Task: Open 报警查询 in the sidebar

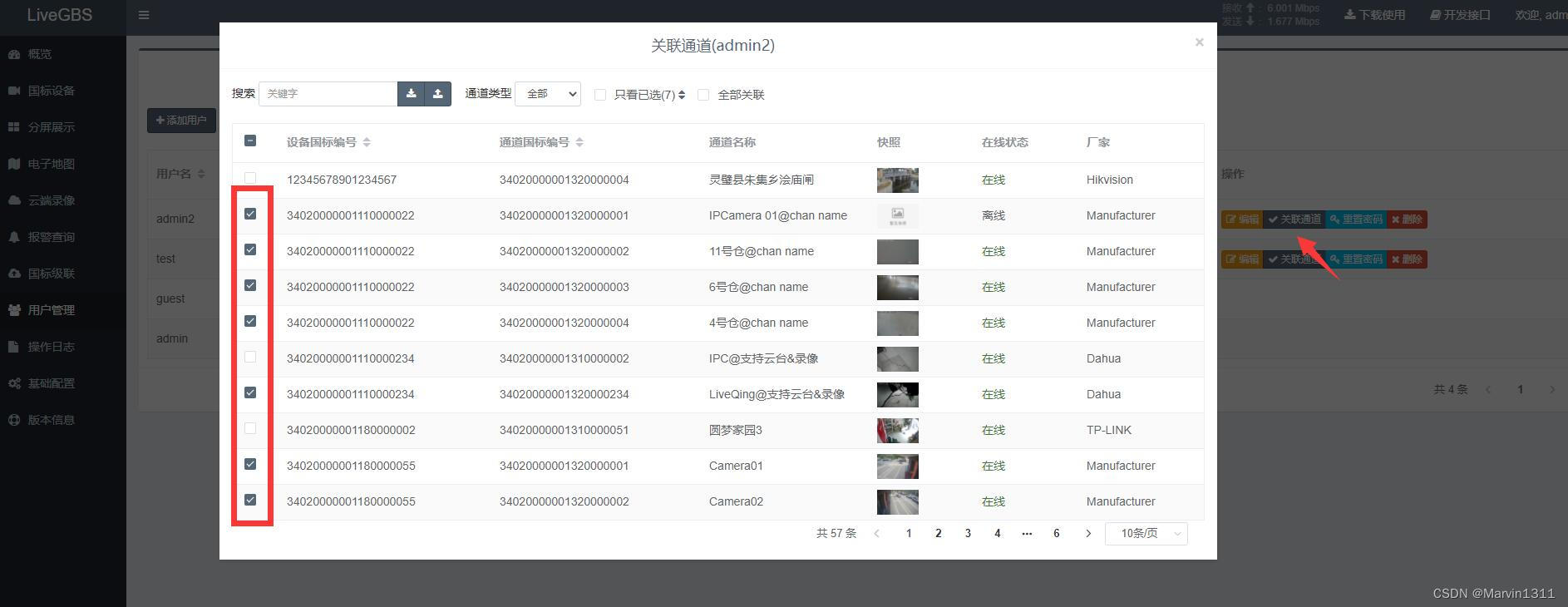Action: coord(63,237)
